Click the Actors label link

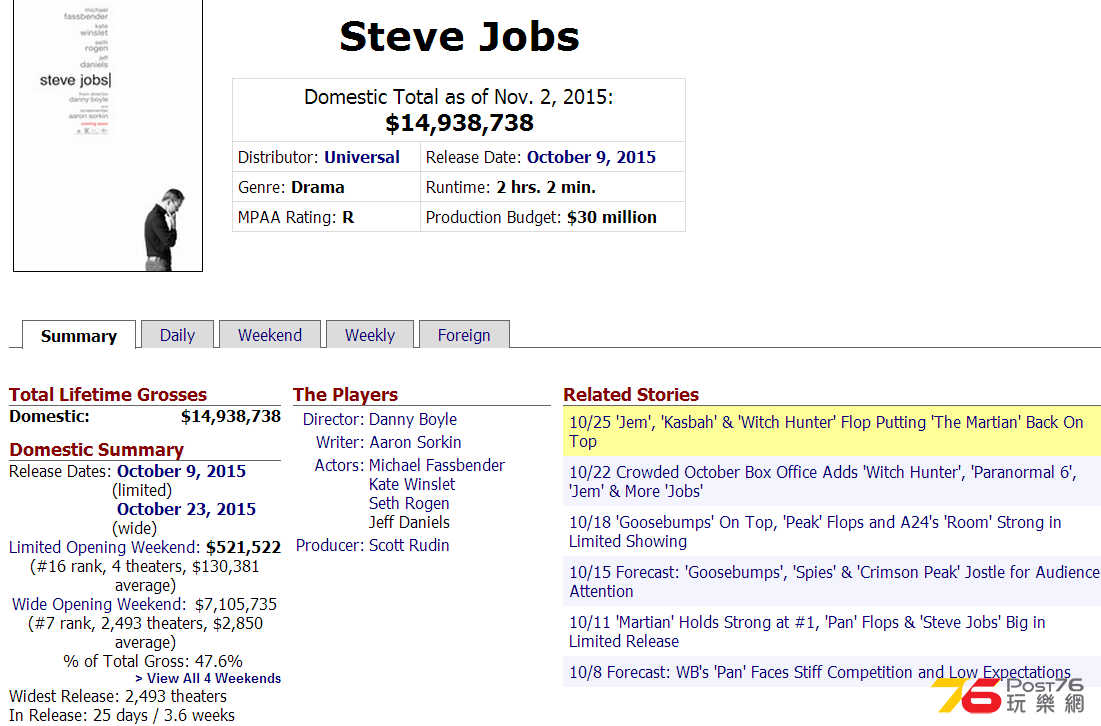[x=339, y=466]
